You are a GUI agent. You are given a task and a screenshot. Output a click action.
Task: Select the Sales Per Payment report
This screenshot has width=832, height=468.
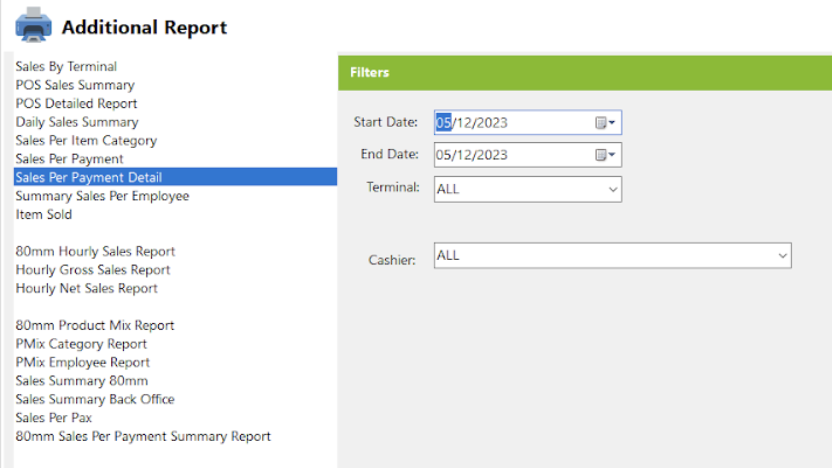[70, 159]
